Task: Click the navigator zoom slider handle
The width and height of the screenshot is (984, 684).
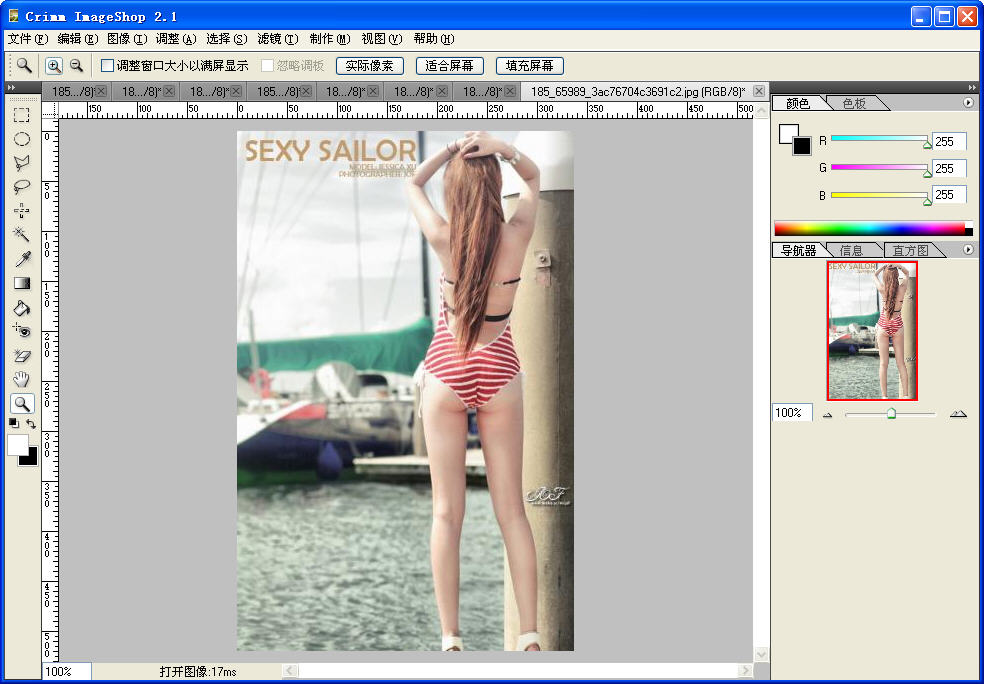Action: click(x=891, y=413)
